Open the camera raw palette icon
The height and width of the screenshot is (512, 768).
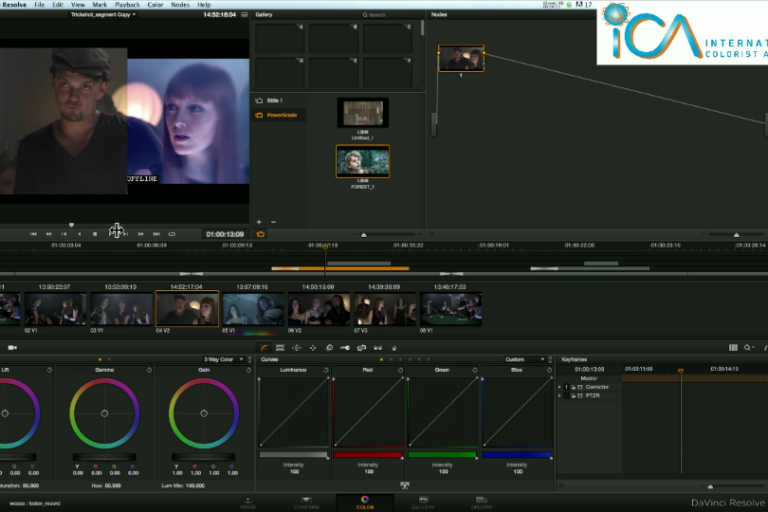[12, 347]
